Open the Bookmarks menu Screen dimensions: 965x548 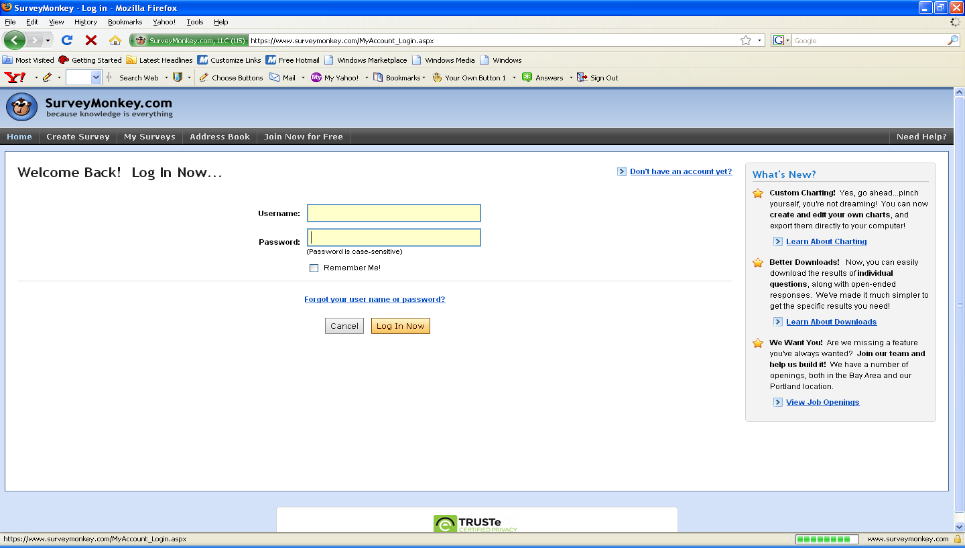[124, 21]
